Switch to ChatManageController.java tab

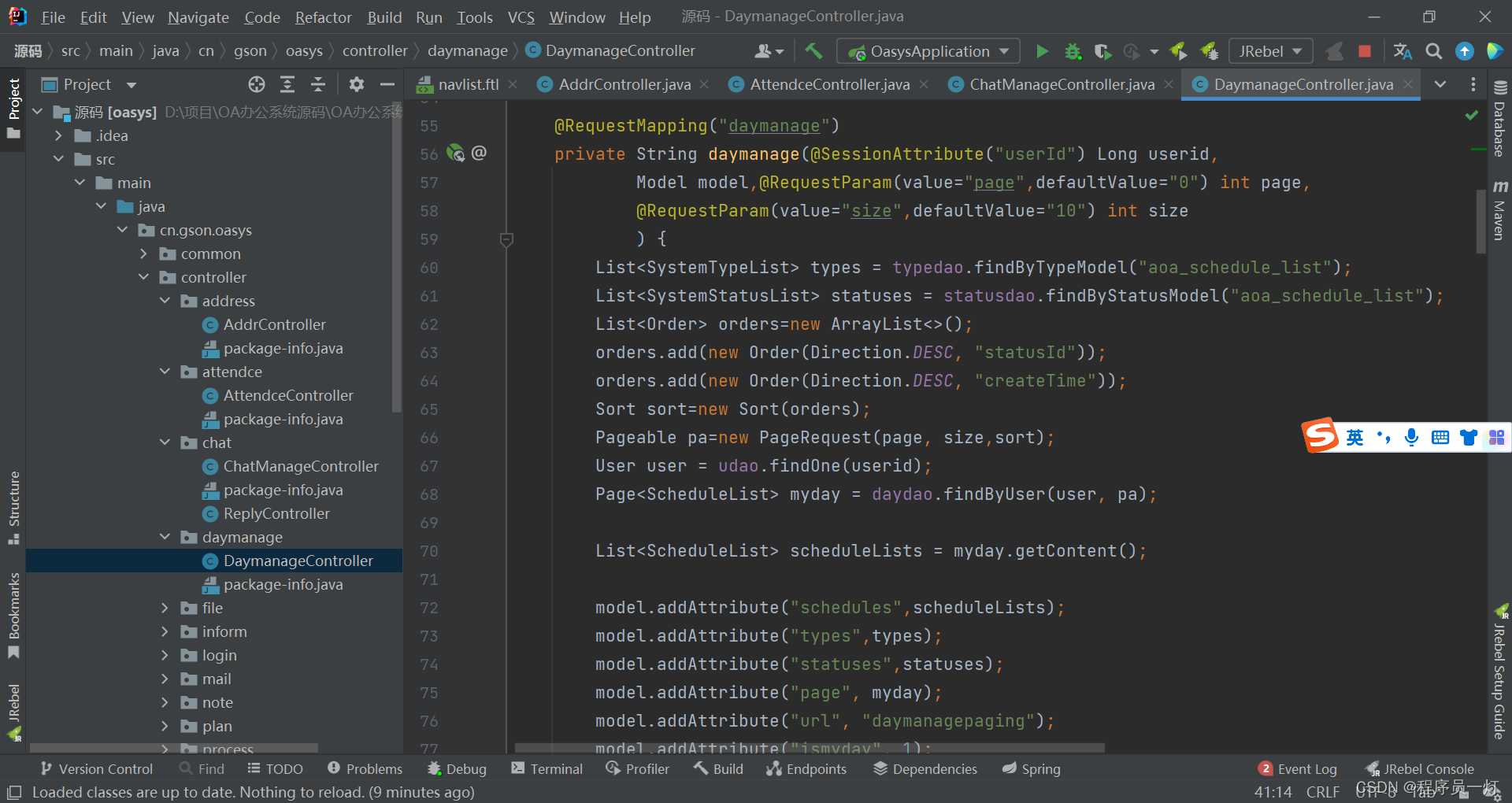(x=1062, y=84)
